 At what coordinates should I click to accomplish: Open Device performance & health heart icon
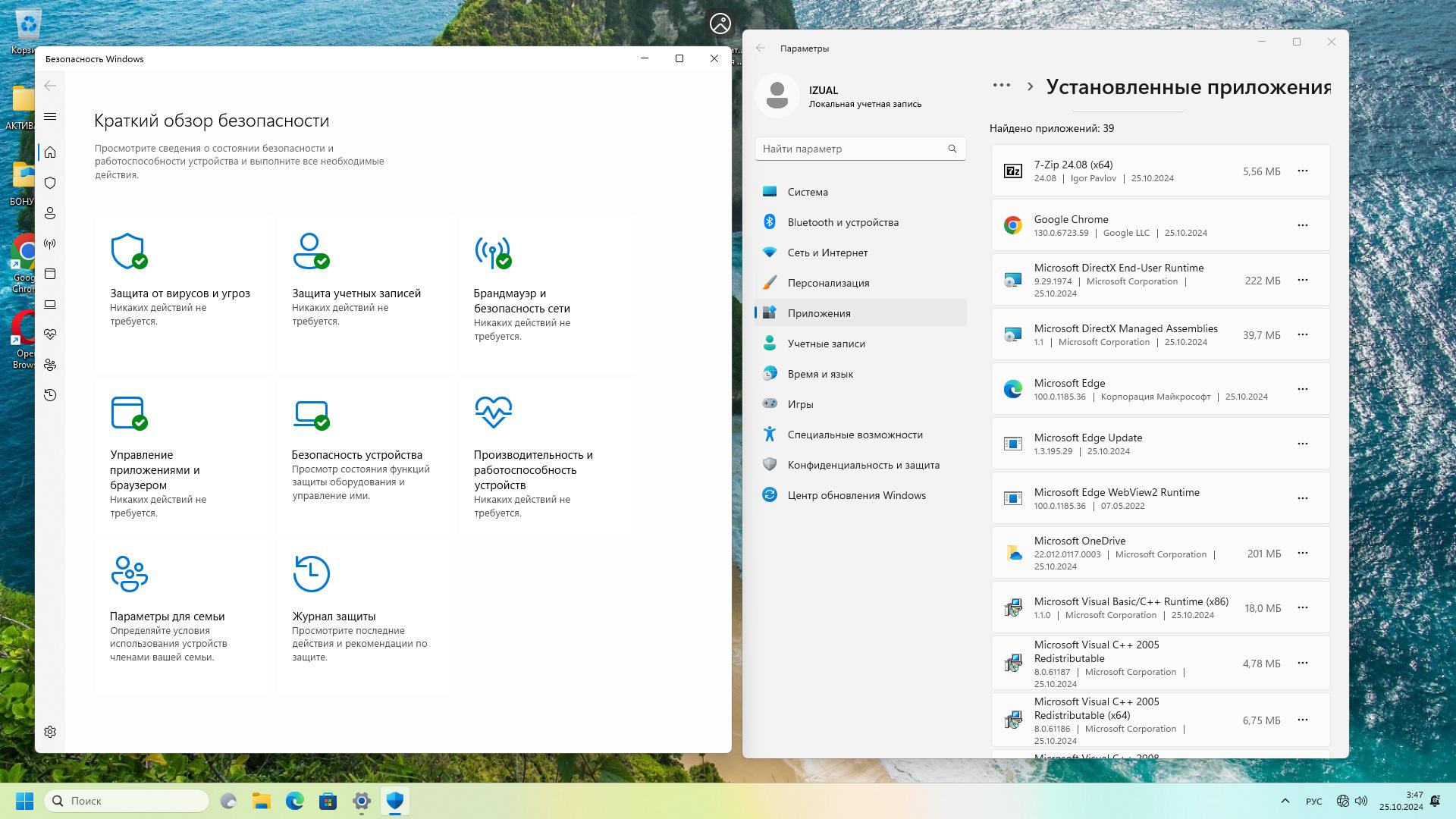(50, 334)
